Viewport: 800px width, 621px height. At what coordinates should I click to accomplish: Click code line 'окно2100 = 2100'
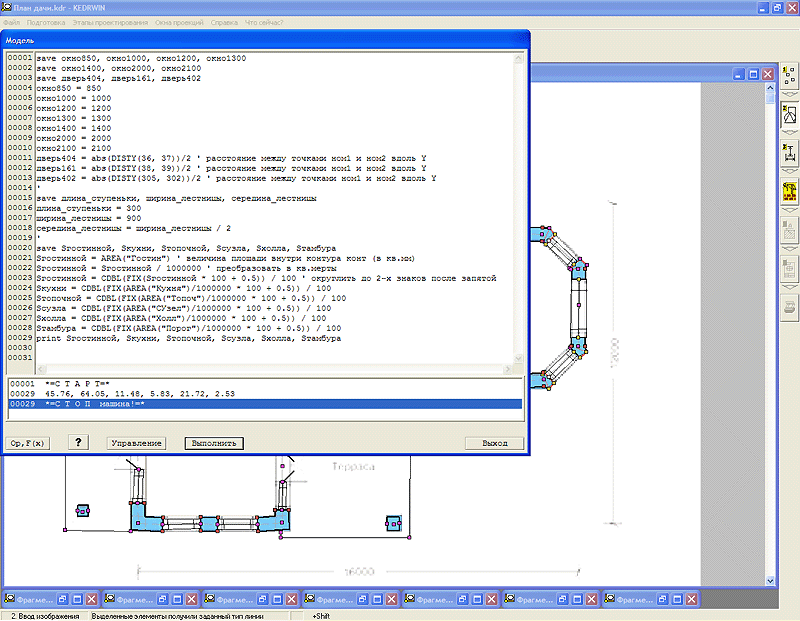[x=73, y=148]
